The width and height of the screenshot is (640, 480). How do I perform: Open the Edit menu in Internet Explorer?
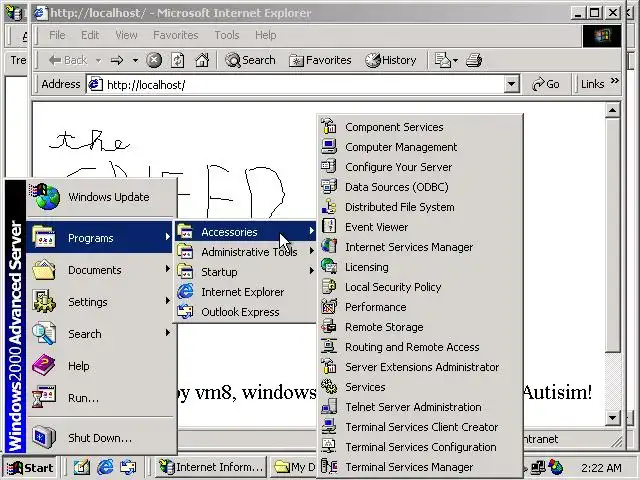[x=90, y=35]
